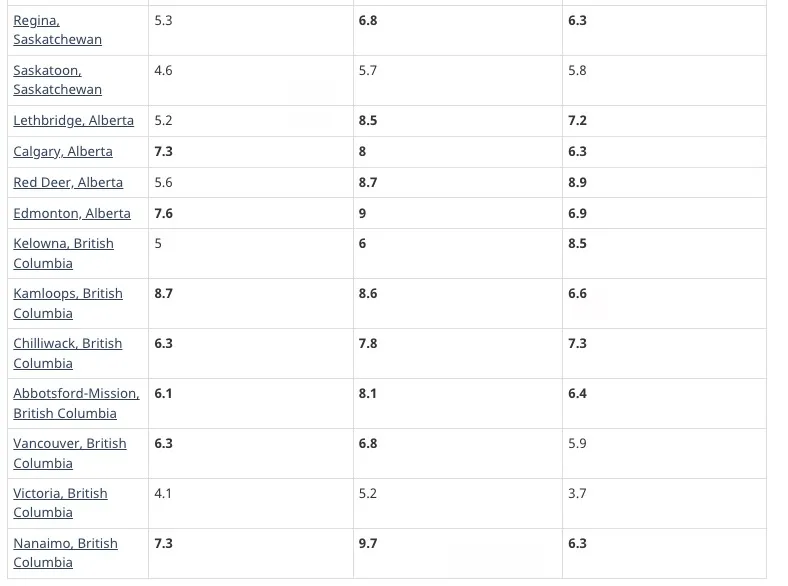788x586 pixels.
Task: Click the Saskatoon, Saskatchewan link
Action: point(47,71)
